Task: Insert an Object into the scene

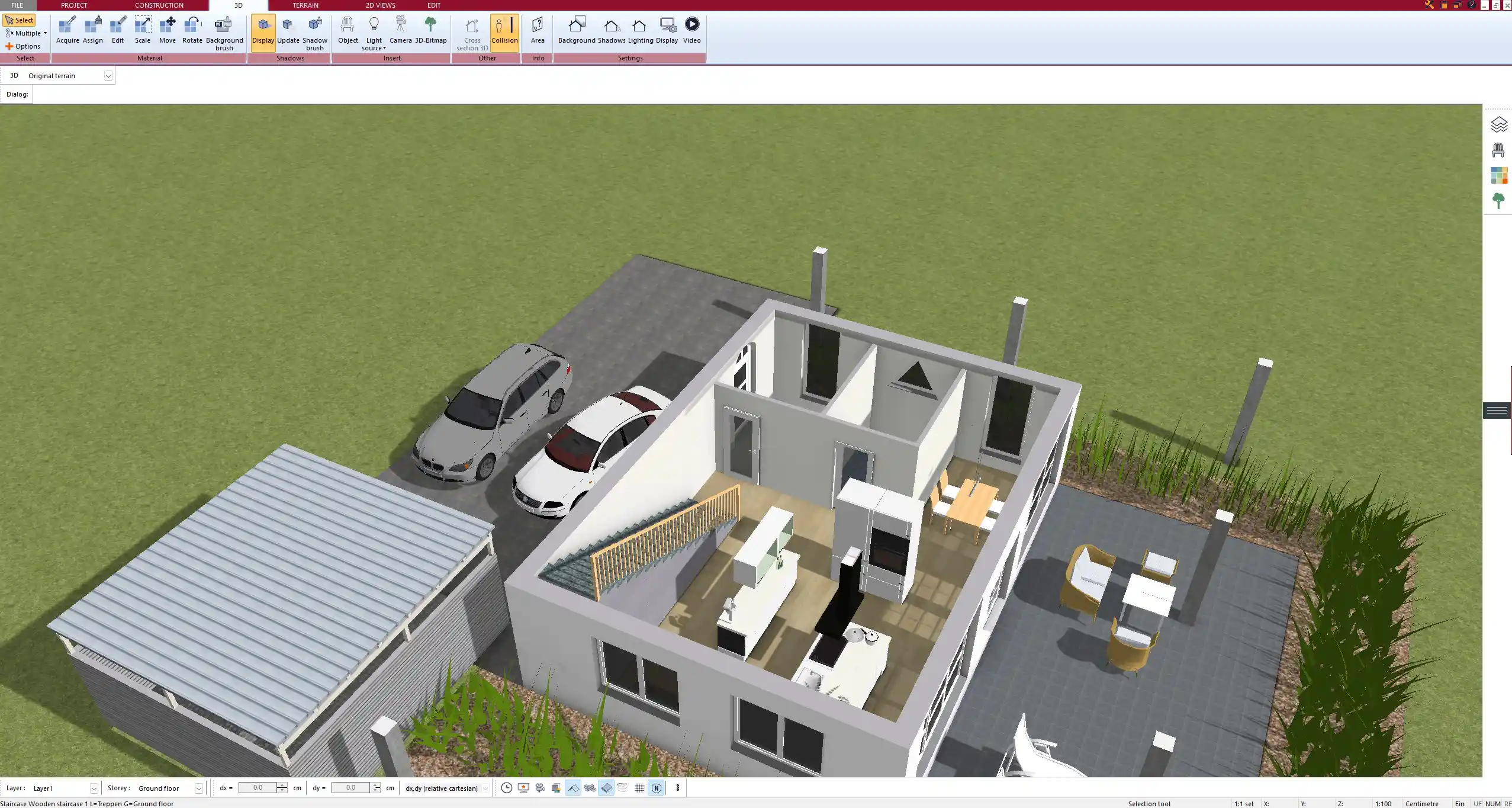Action: [x=348, y=31]
